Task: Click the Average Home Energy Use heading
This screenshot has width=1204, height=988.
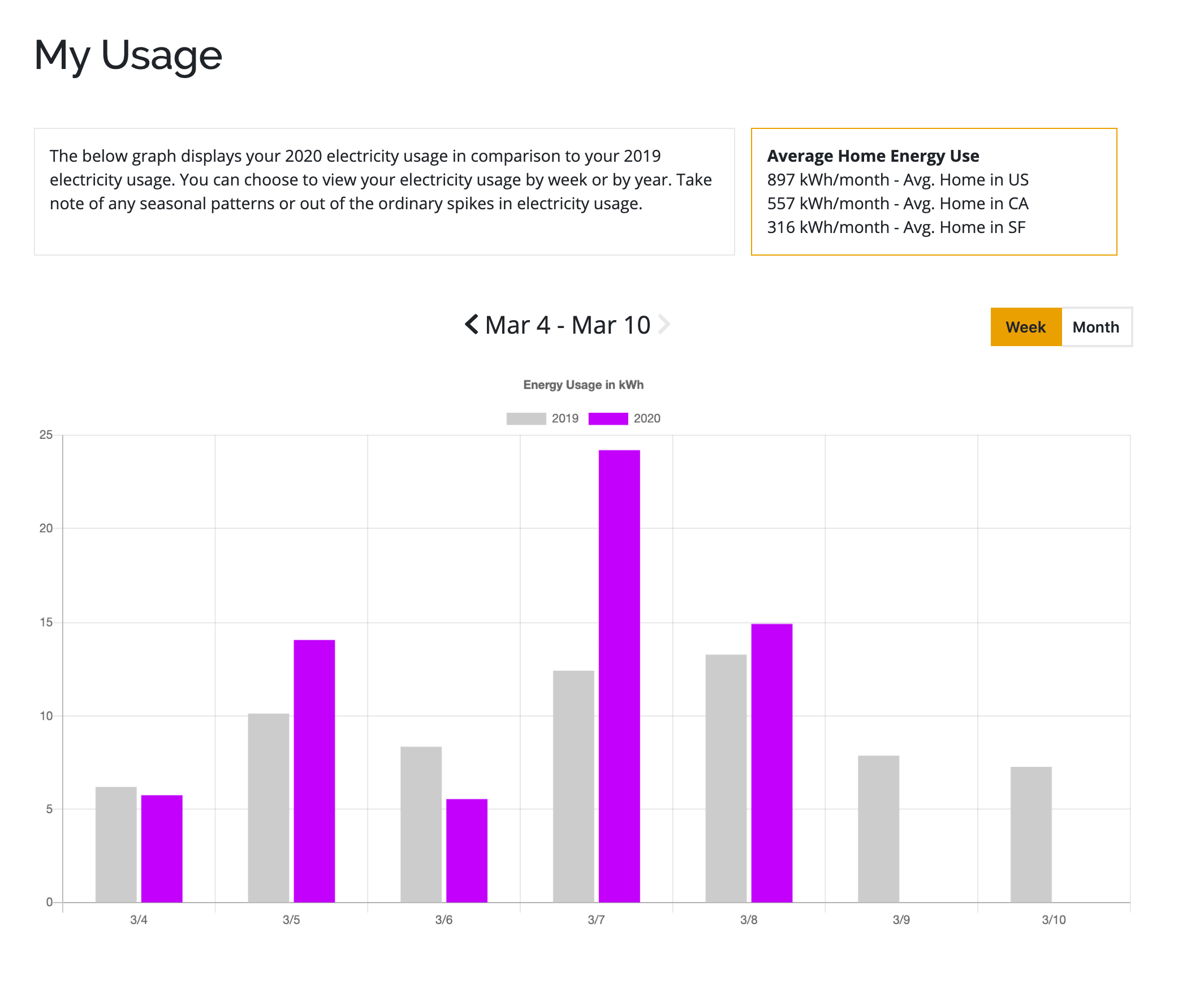Action: click(x=872, y=156)
